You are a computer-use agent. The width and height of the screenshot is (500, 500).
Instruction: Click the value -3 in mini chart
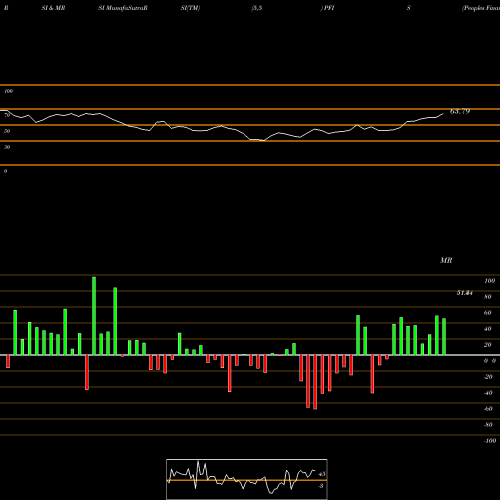[321, 486]
